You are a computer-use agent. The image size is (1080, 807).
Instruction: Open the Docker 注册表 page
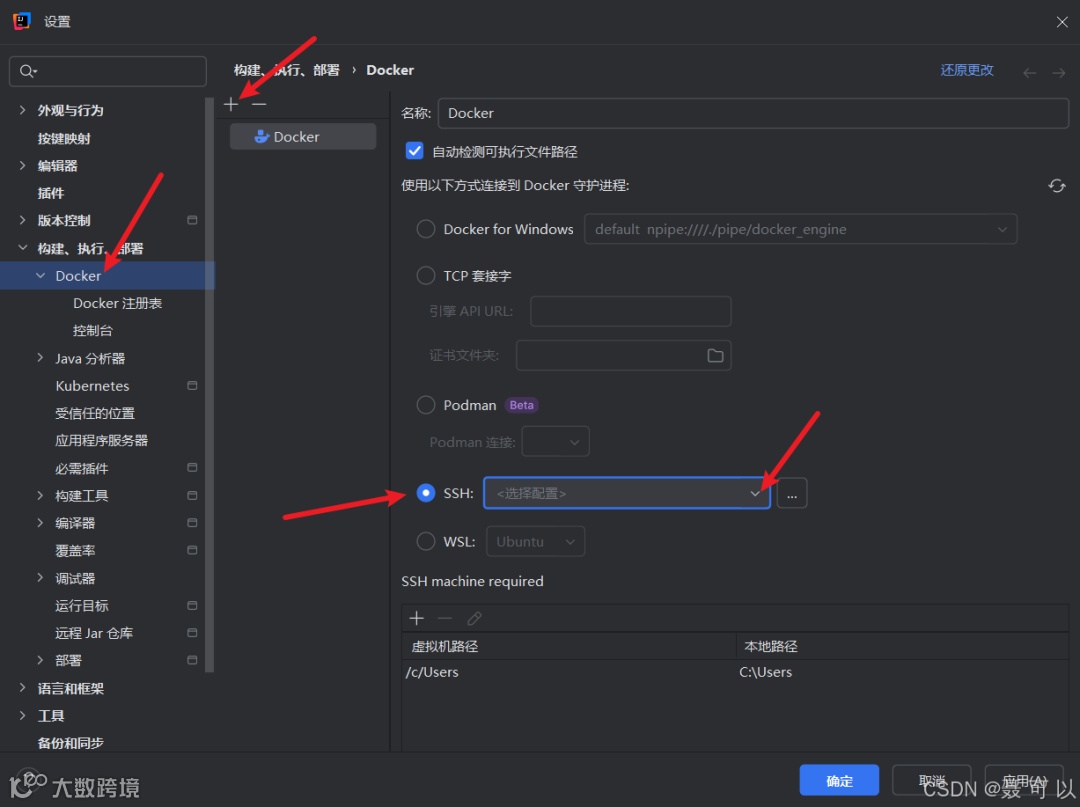pyautogui.click(x=117, y=303)
